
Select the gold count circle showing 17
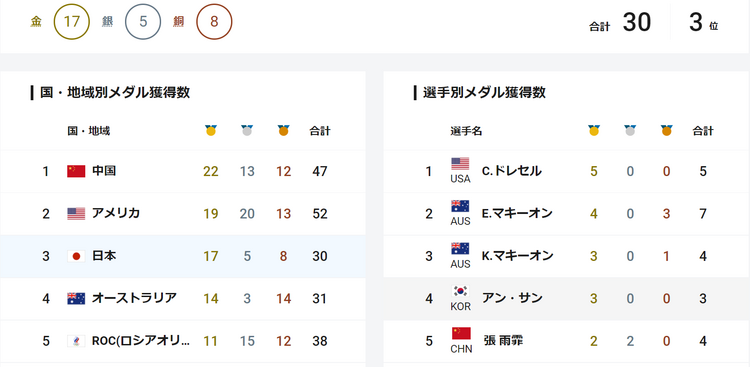click(71, 22)
